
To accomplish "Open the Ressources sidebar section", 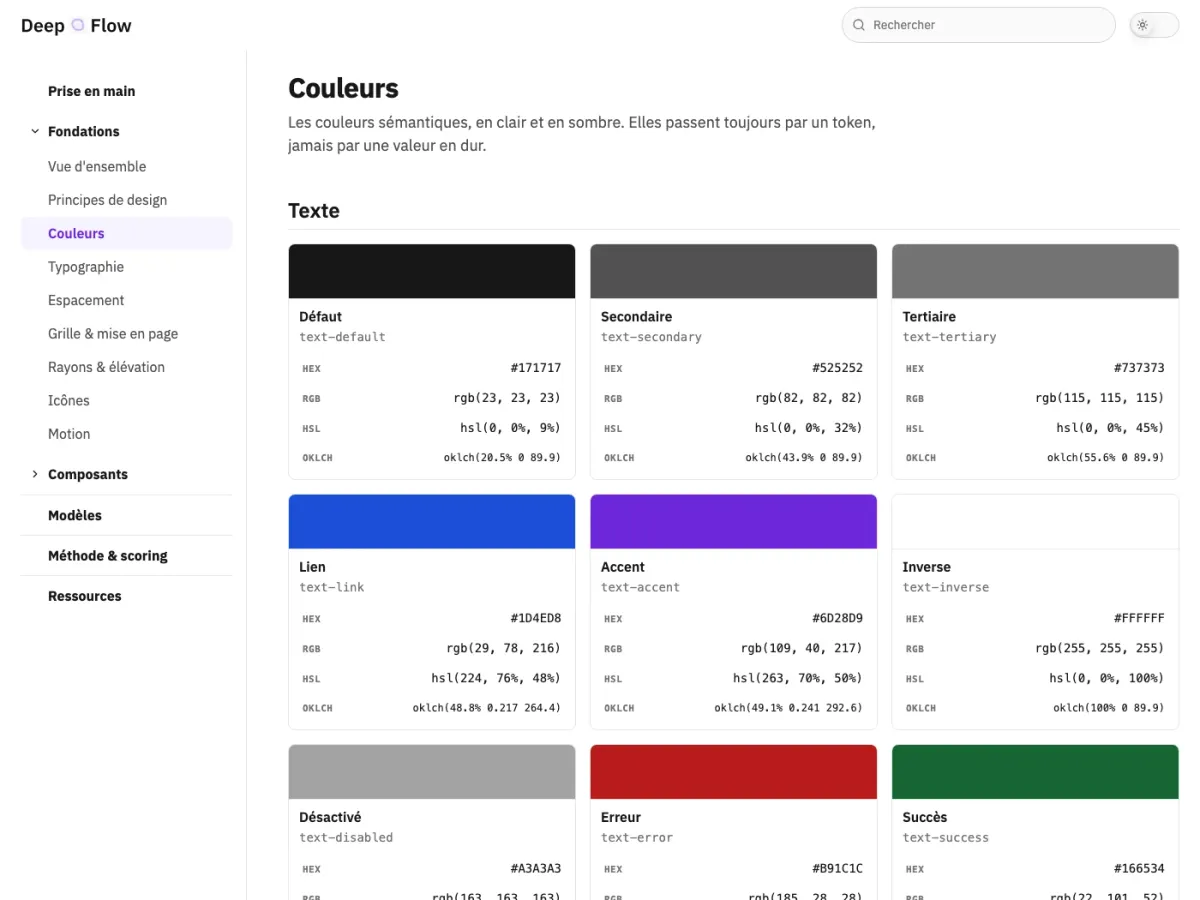I will pyautogui.click(x=85, y=596).
